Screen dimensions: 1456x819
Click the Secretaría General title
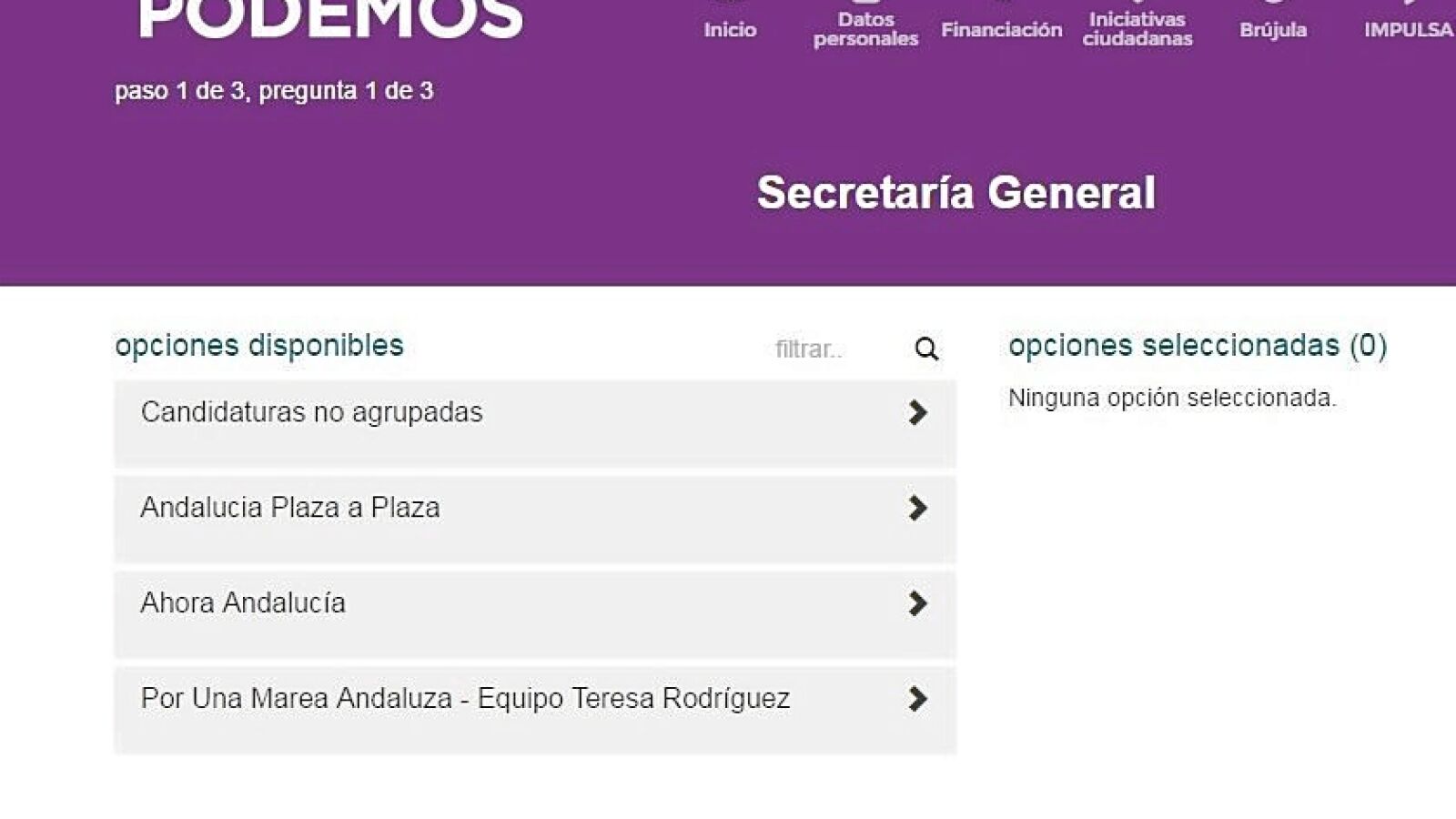[x=955, y=193]
